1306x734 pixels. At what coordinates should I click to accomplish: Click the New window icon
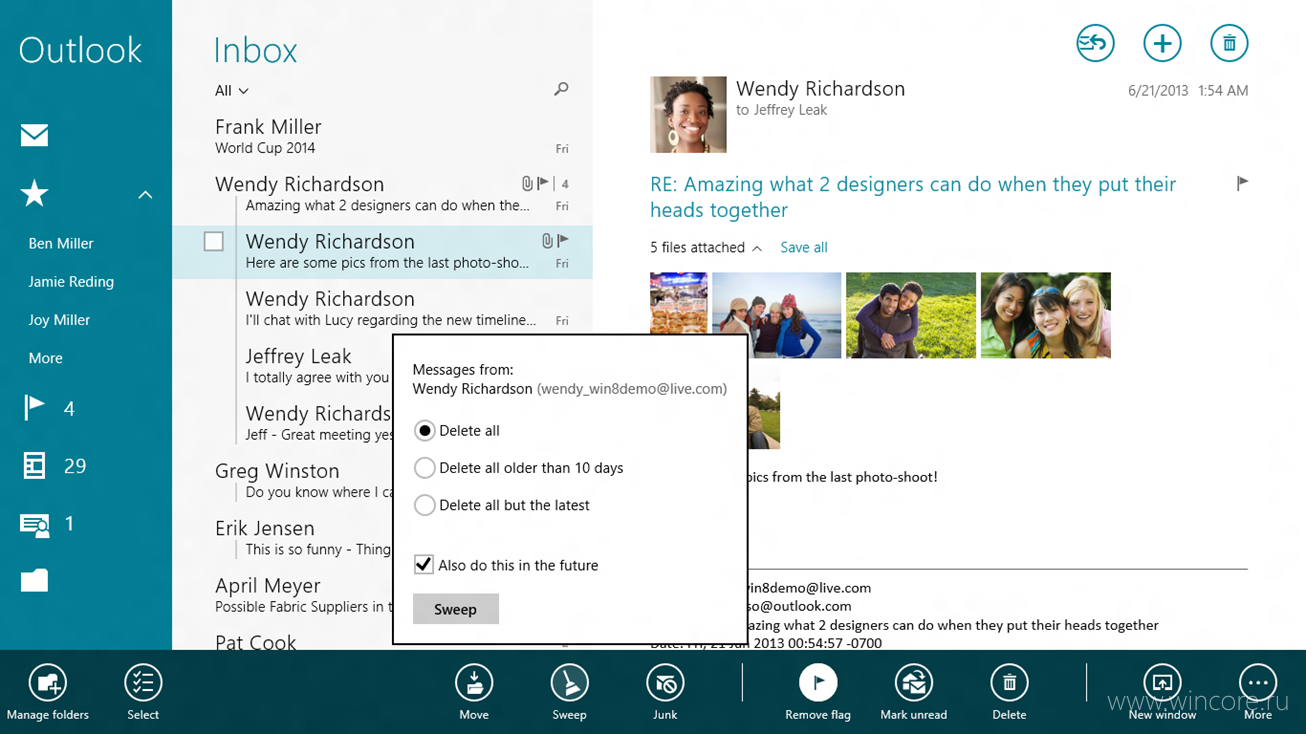(1162, 683)
